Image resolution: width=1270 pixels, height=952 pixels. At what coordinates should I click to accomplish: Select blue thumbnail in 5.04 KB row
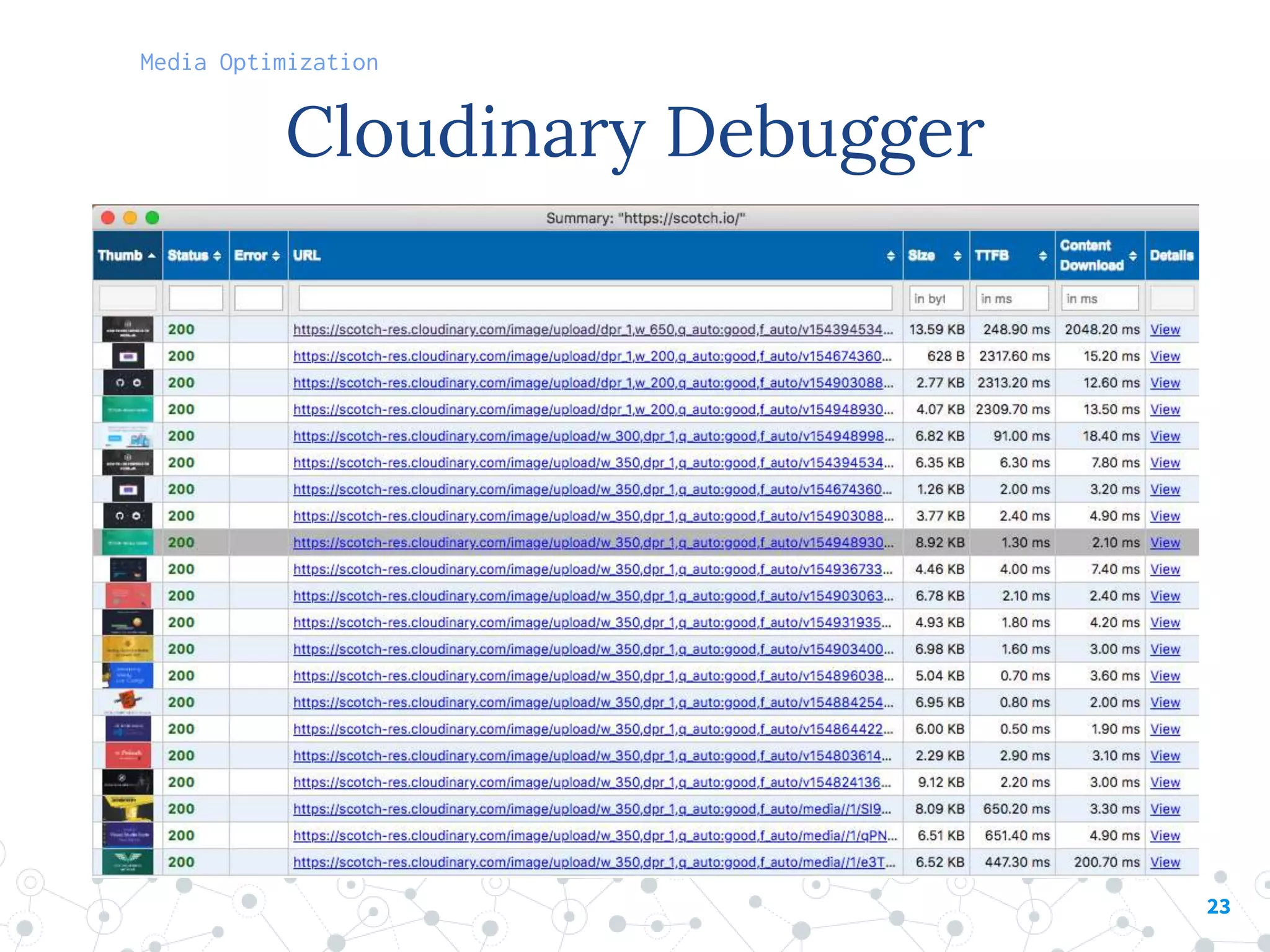pos(128,676)
